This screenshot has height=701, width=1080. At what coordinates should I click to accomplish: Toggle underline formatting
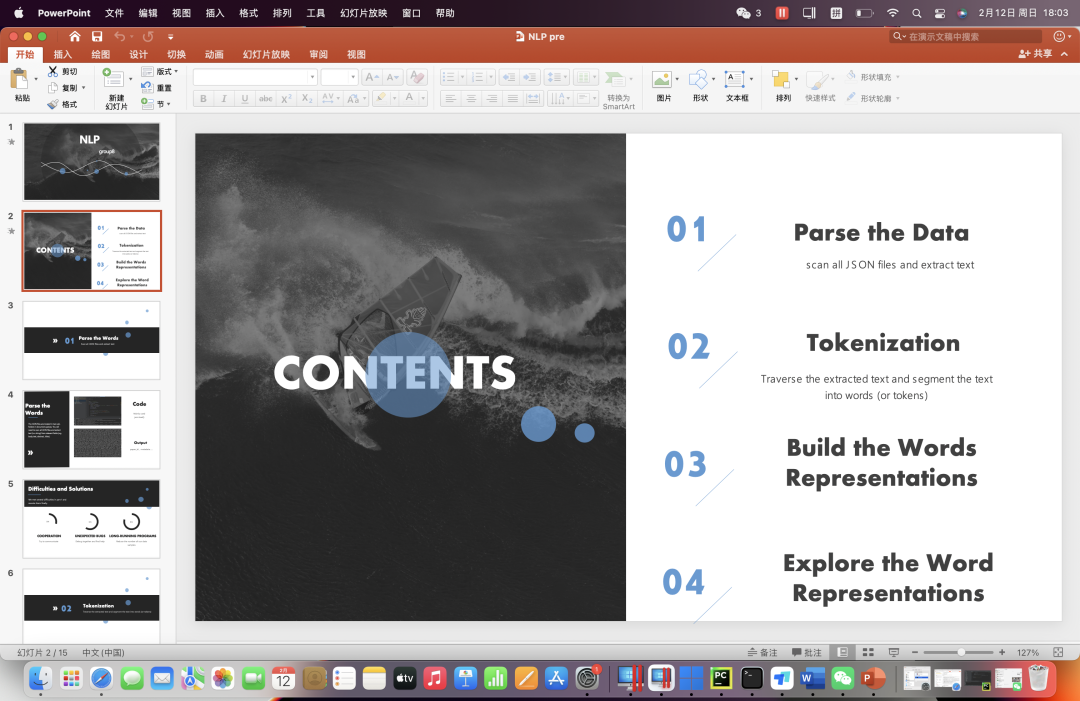click(x=245, y=98)
